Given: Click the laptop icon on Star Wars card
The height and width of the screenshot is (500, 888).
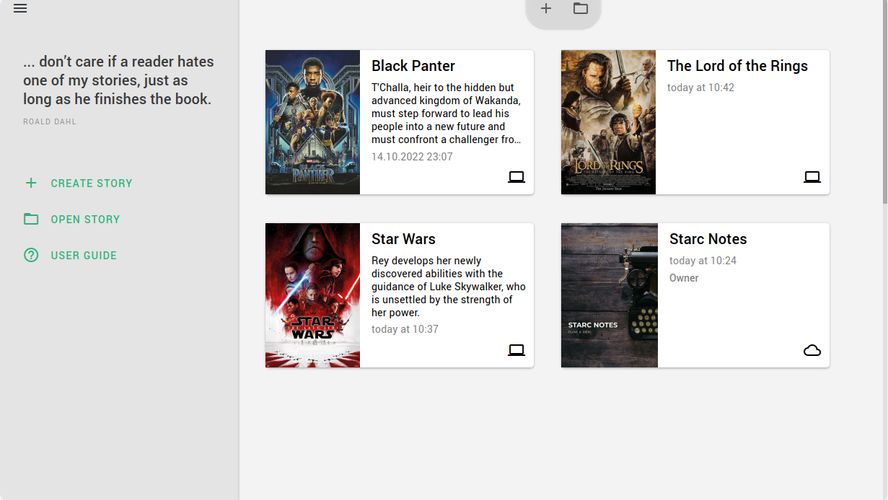Looking at the screenshot, I should click(516, 350).
